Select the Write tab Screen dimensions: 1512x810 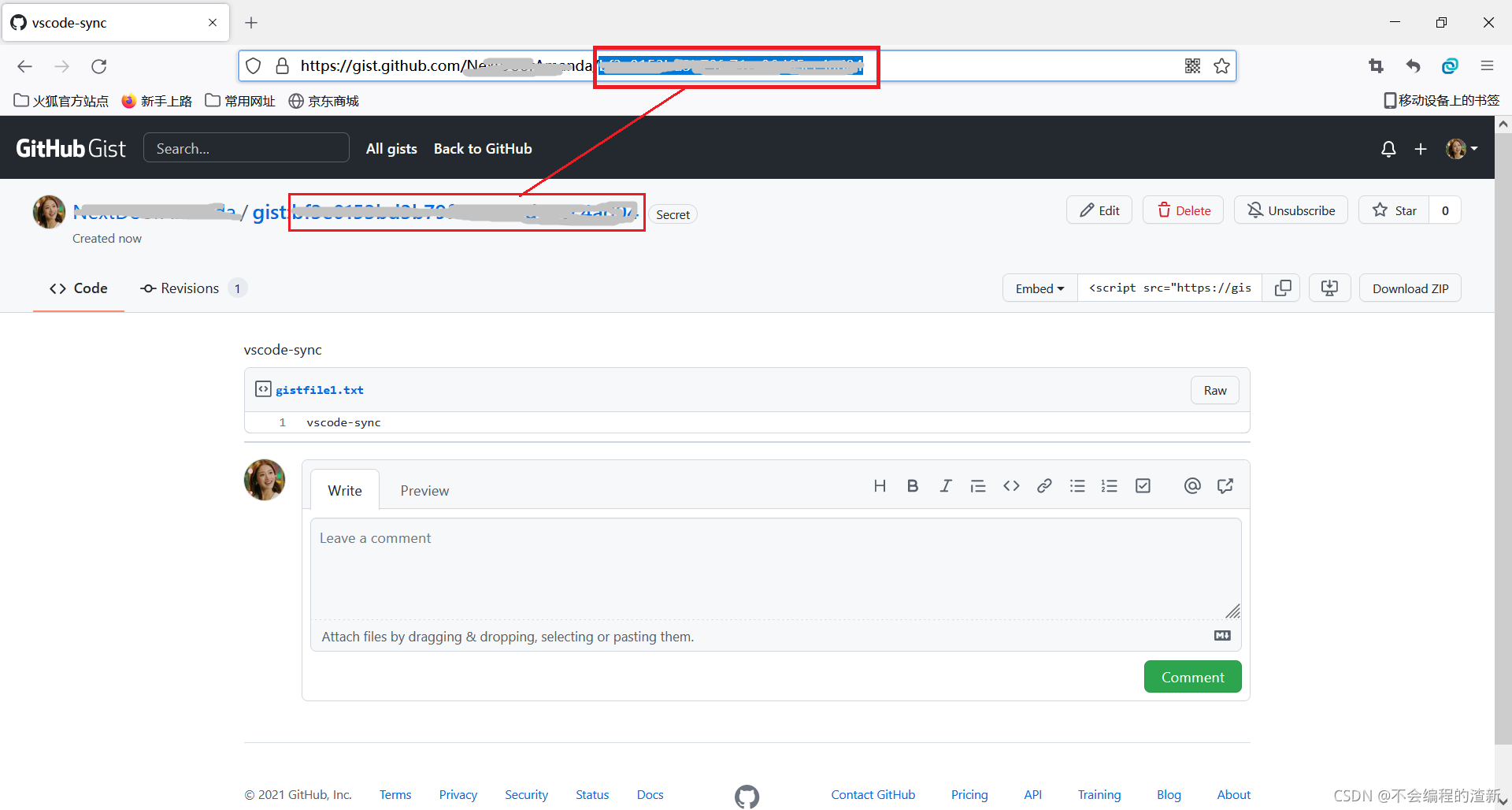pos(345,490)
